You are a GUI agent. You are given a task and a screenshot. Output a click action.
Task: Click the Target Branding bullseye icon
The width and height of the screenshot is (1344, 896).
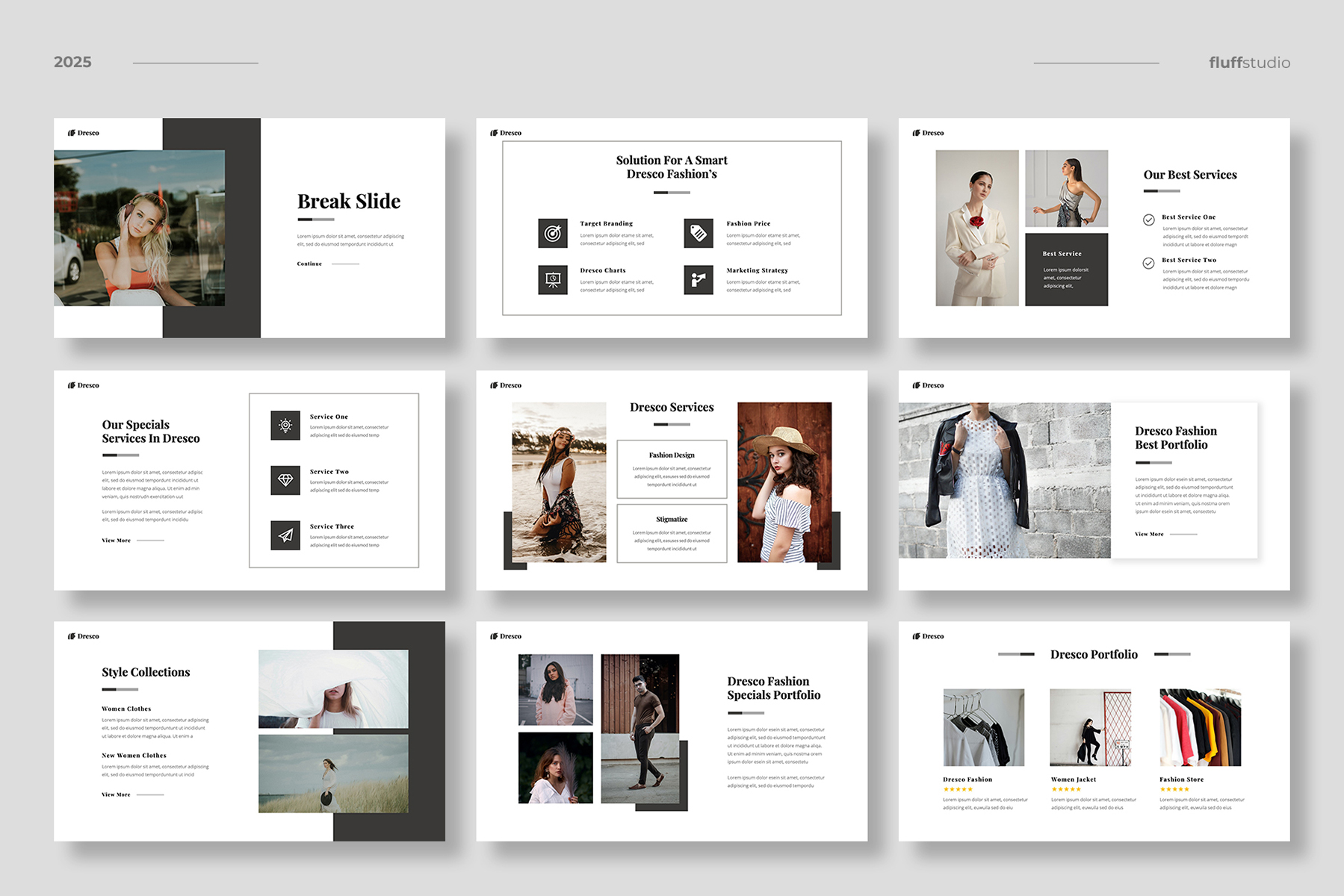pos(553,234)
